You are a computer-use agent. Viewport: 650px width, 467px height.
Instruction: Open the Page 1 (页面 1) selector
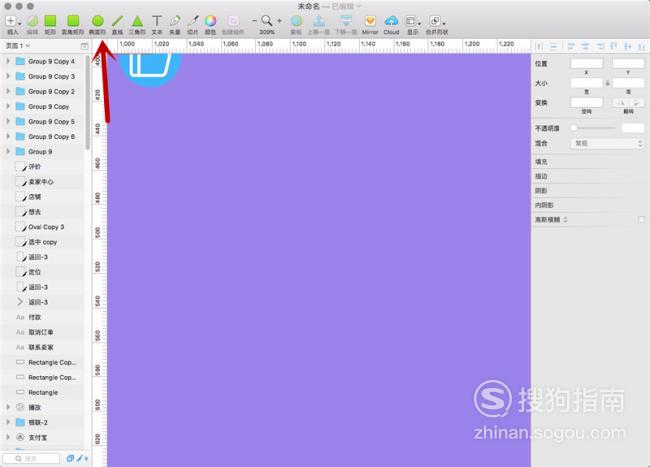click(17, 46)
